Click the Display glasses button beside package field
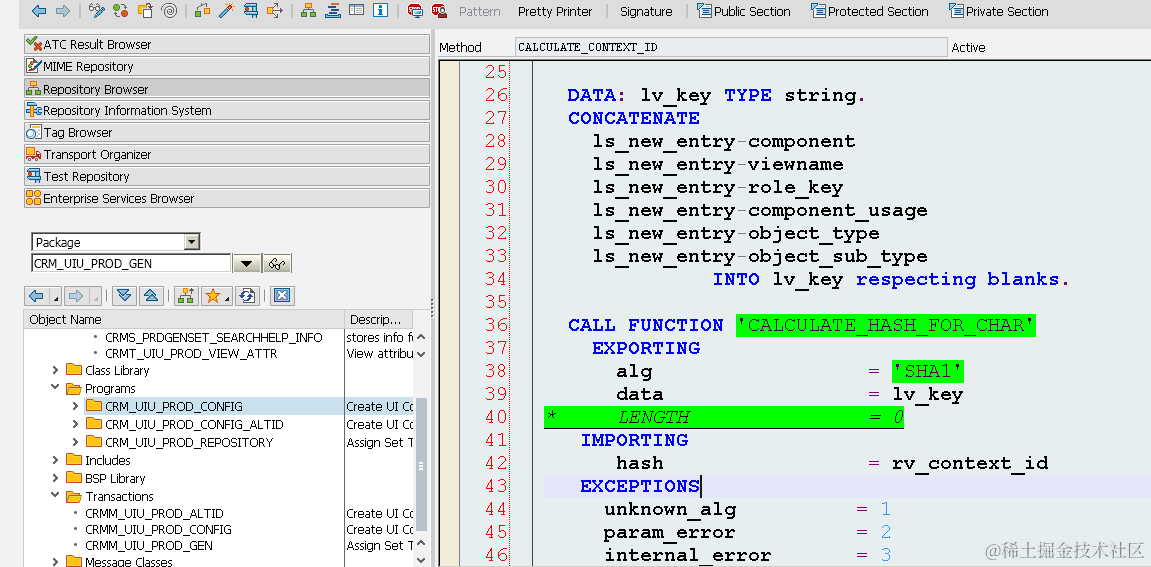Viewport: 1151px width, 567px height. click(x=277, y=264)
